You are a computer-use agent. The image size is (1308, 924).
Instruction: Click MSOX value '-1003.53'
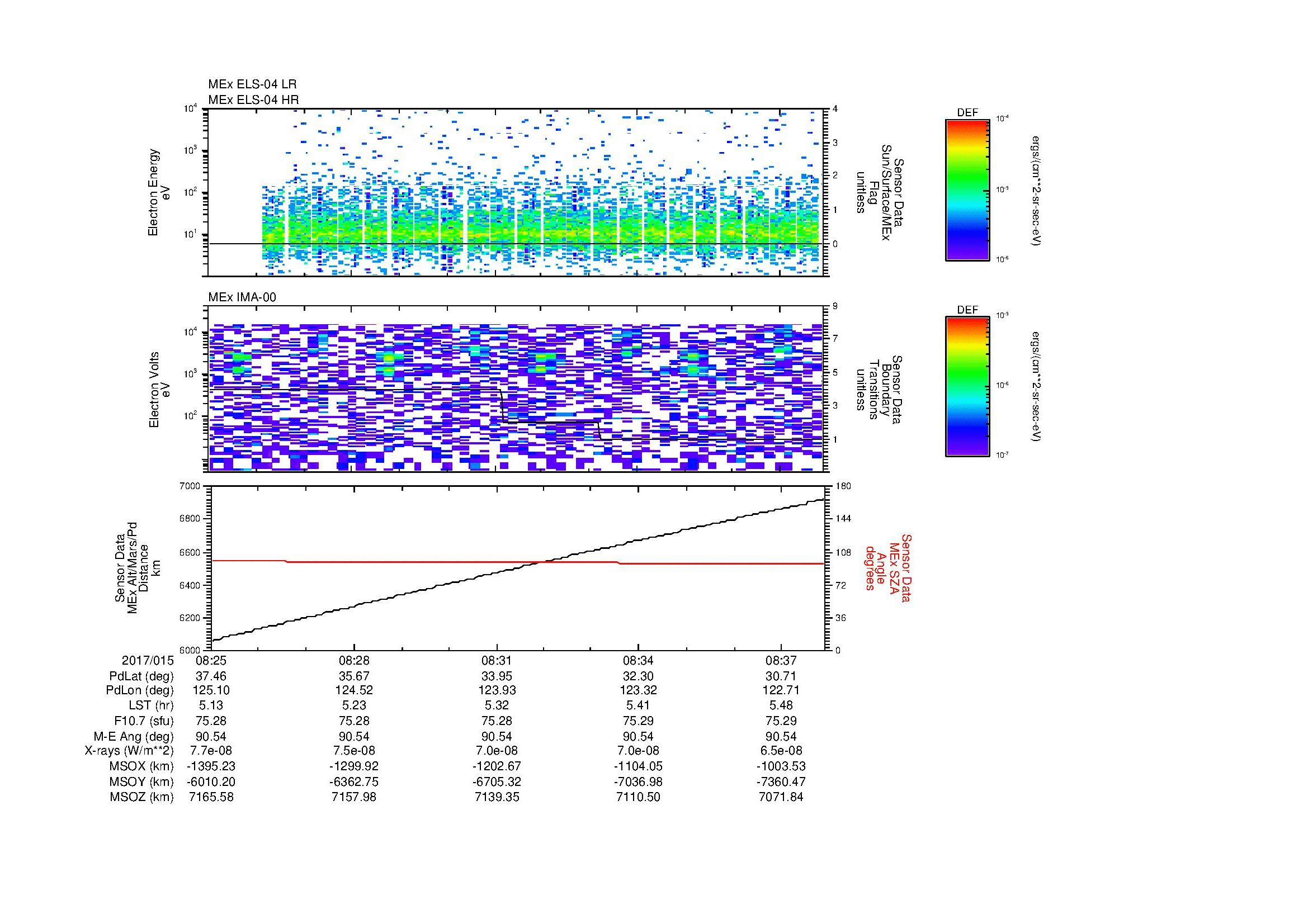tap(781, 767)
